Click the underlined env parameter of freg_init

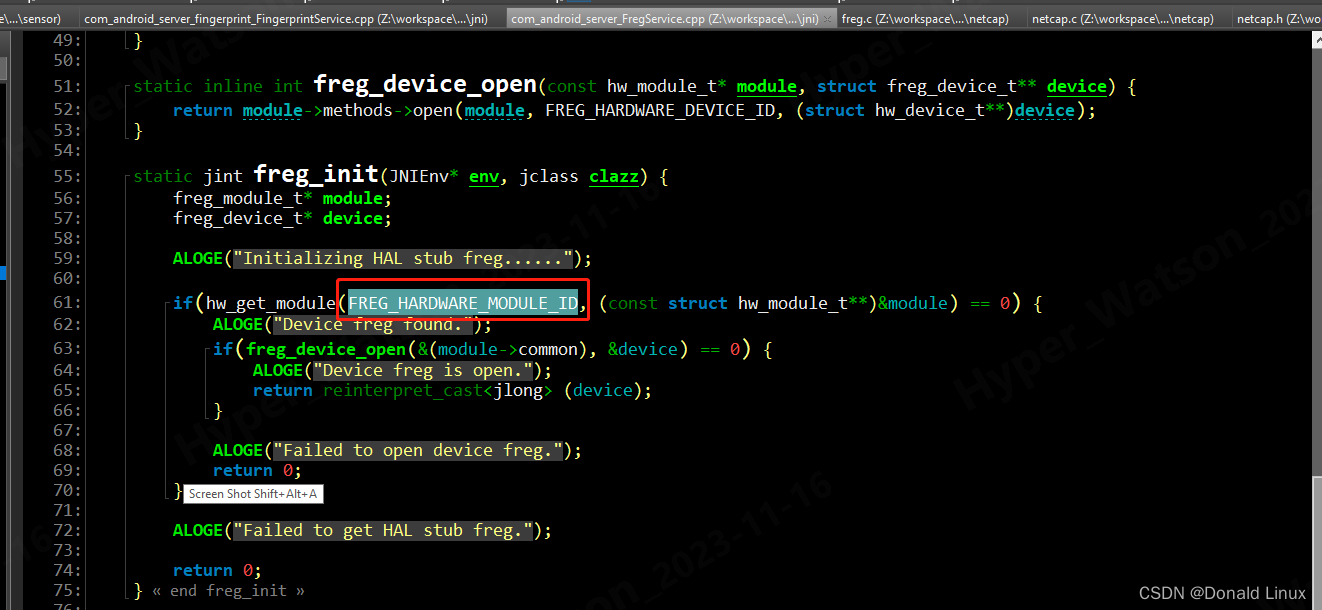484,176
